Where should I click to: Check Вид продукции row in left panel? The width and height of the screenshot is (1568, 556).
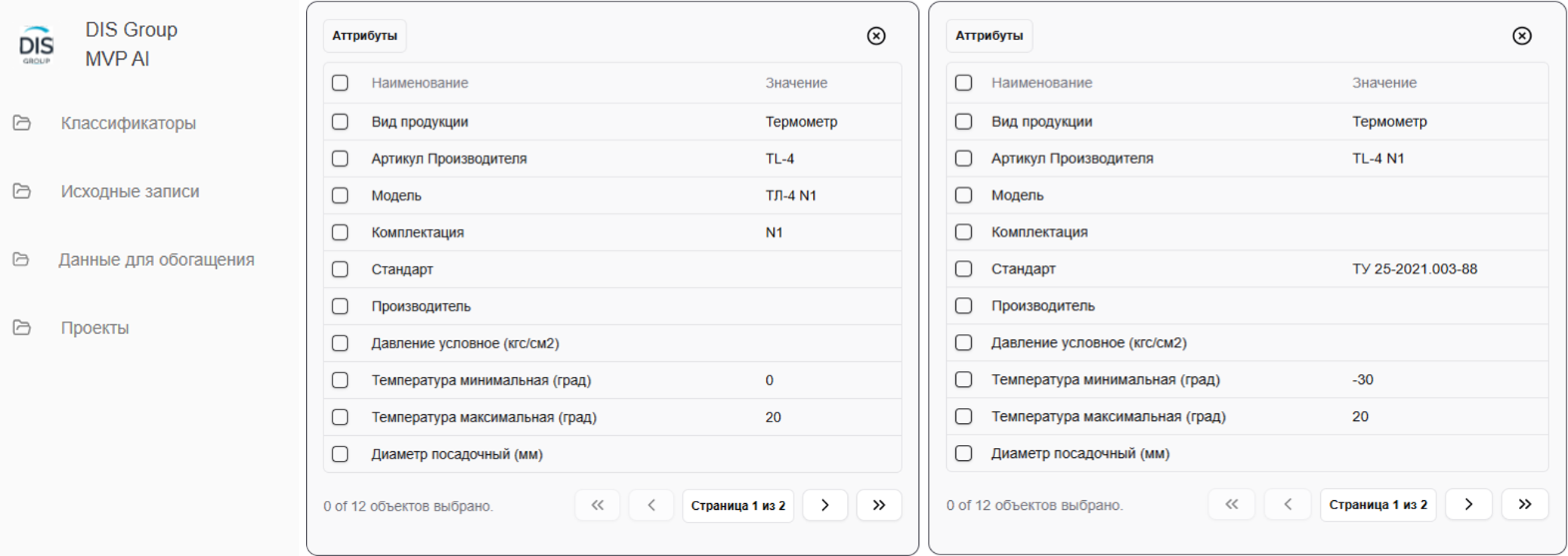coord(340,122)
